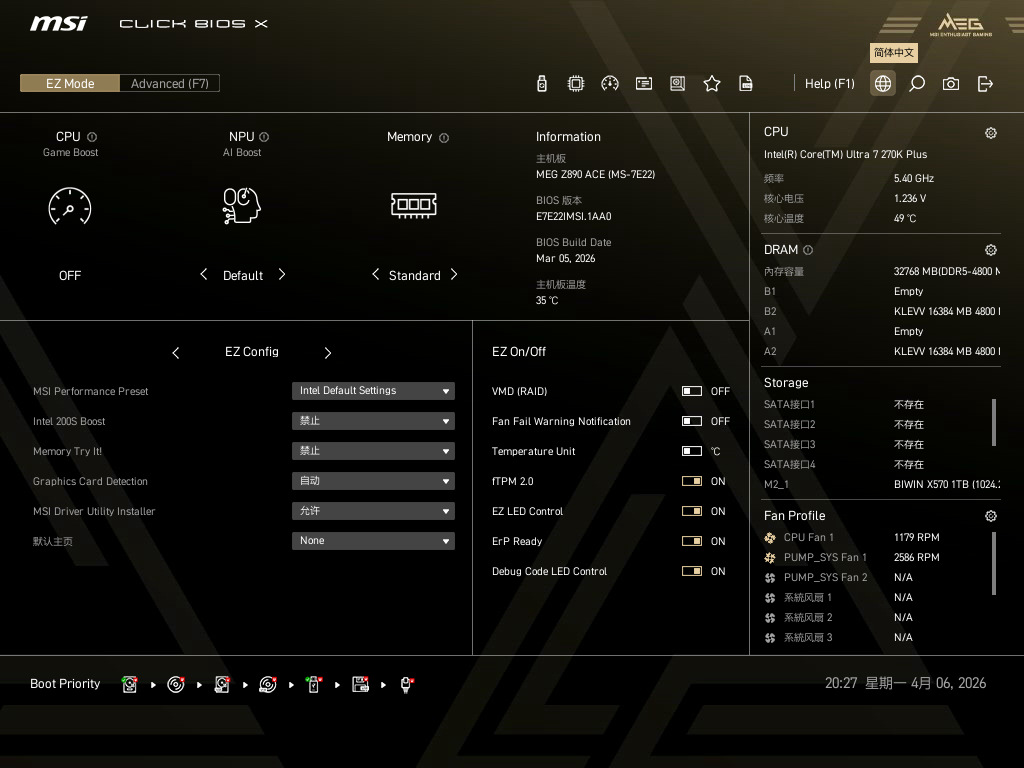Screen dimensions: 1024x768
Task: Click left arrow next to NPU Default
Action: (204, 274)
